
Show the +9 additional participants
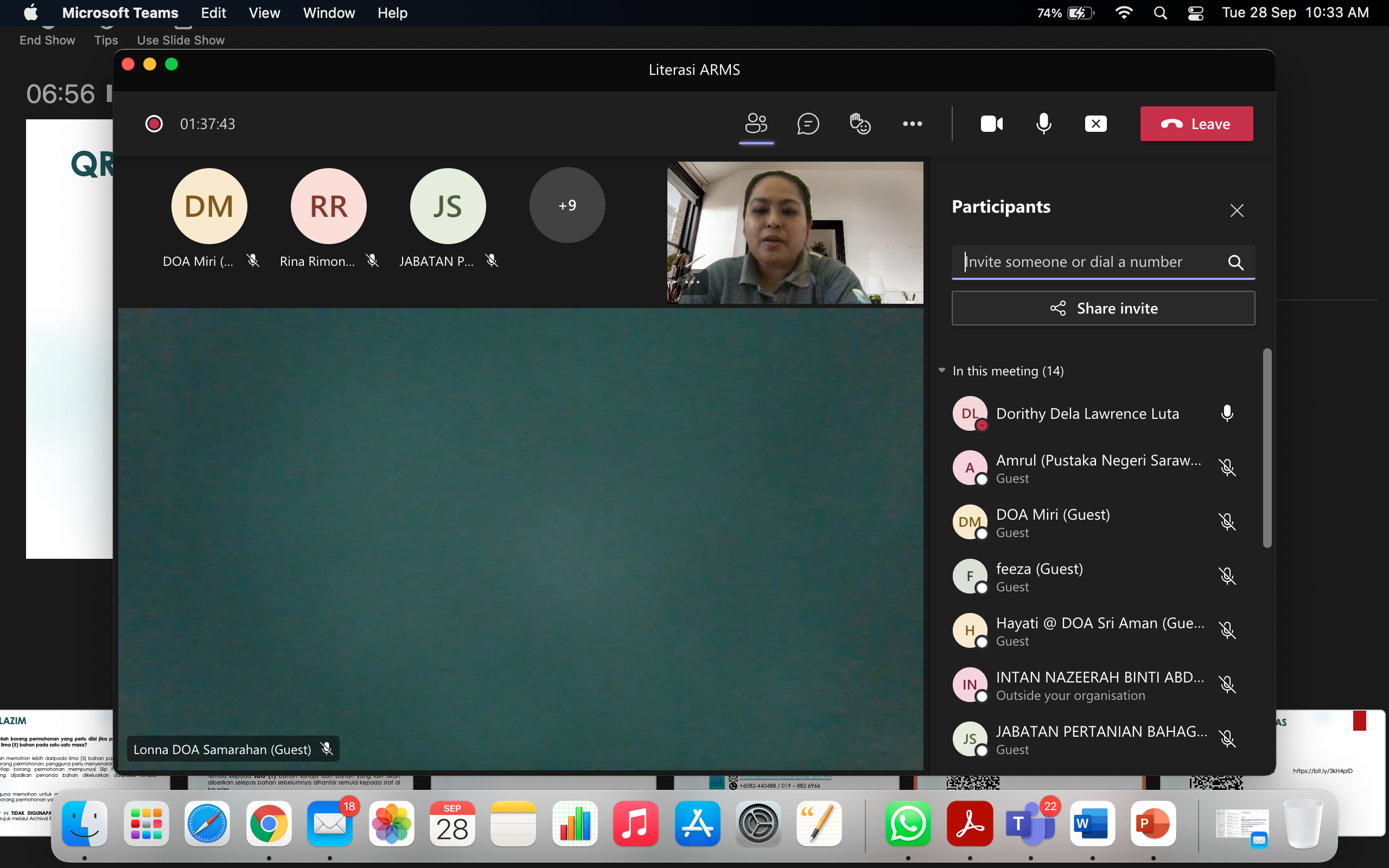point(567,205)
